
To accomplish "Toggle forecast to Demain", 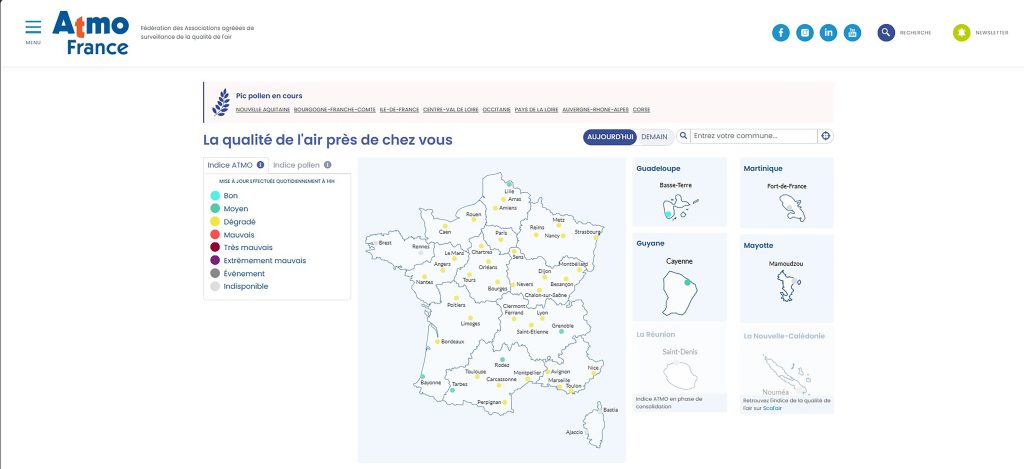I will coord(654,136).
